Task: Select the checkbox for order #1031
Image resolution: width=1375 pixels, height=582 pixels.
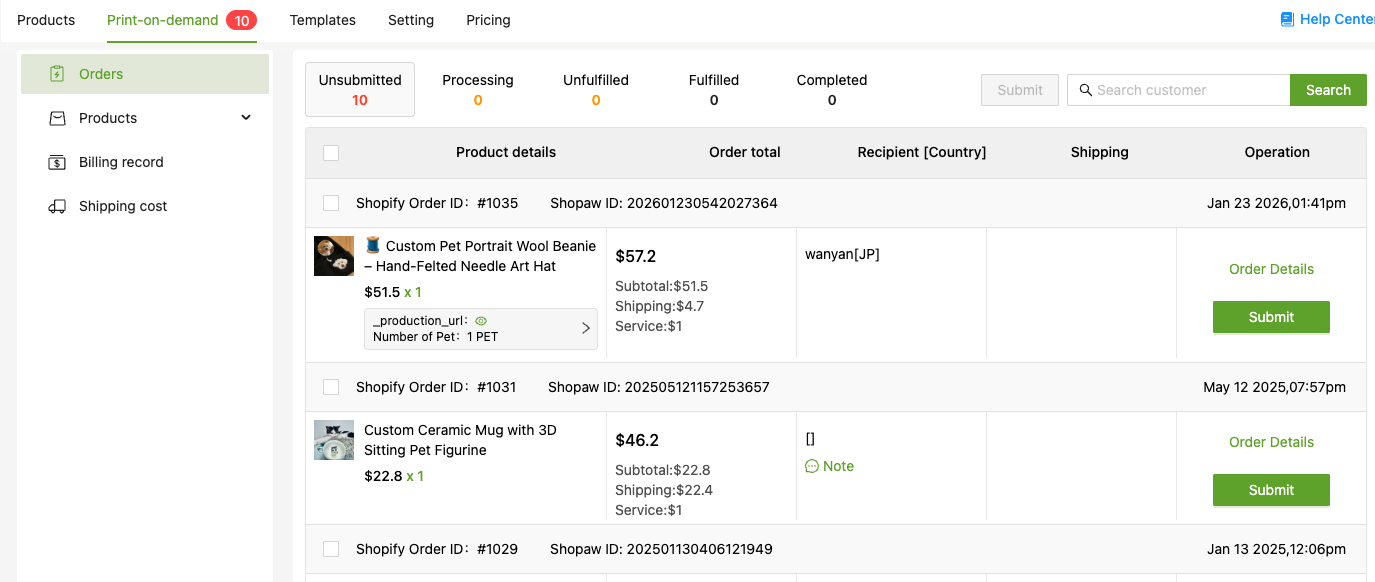Action: pos(331,387)
